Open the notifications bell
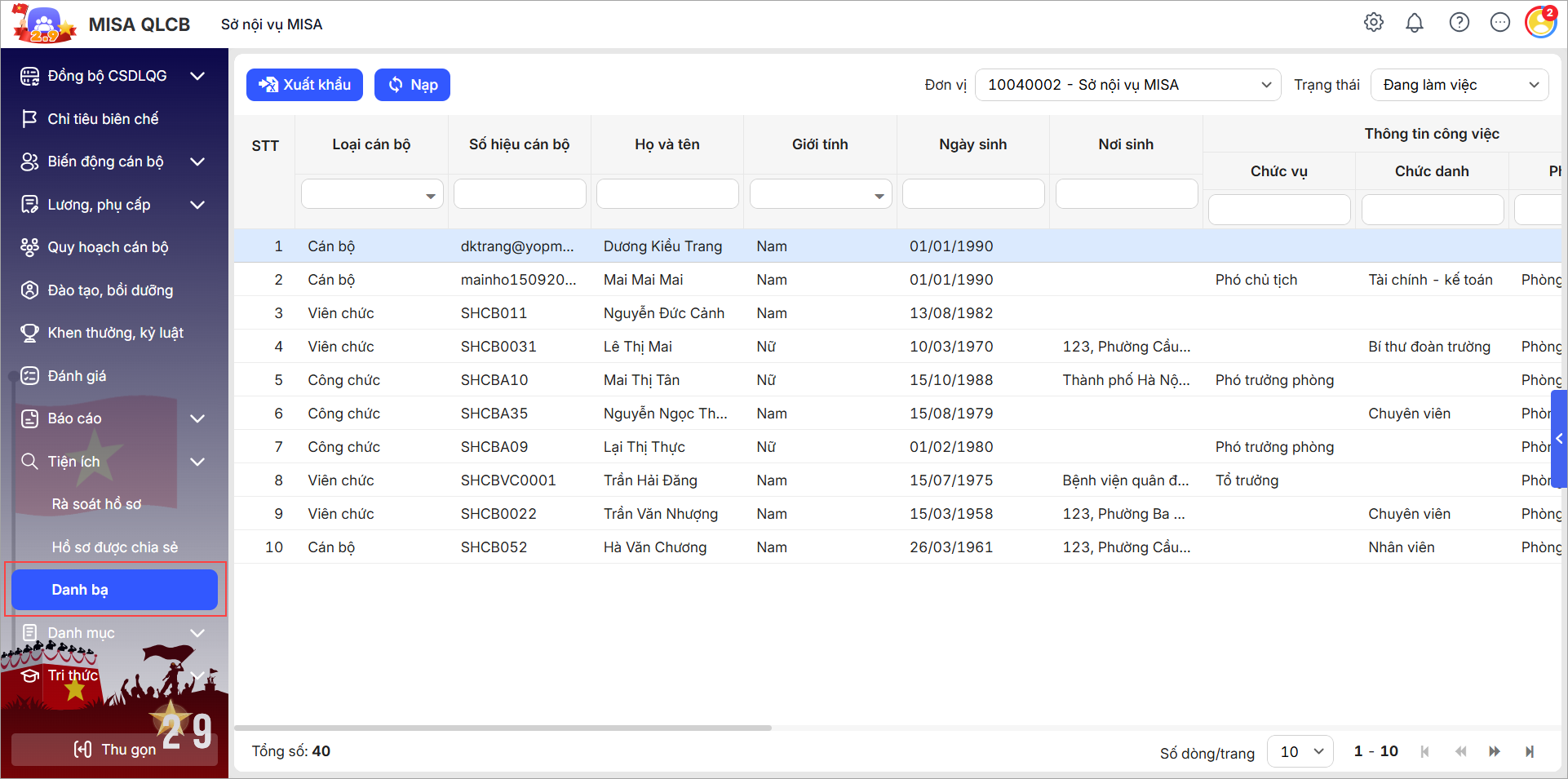This screenshot has width=1568, height=779. (1415, 23)
